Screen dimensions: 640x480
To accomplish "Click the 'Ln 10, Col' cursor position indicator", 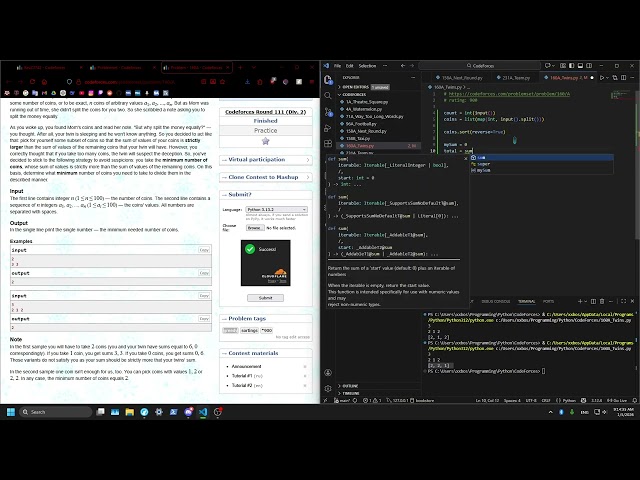I will 487,400.
